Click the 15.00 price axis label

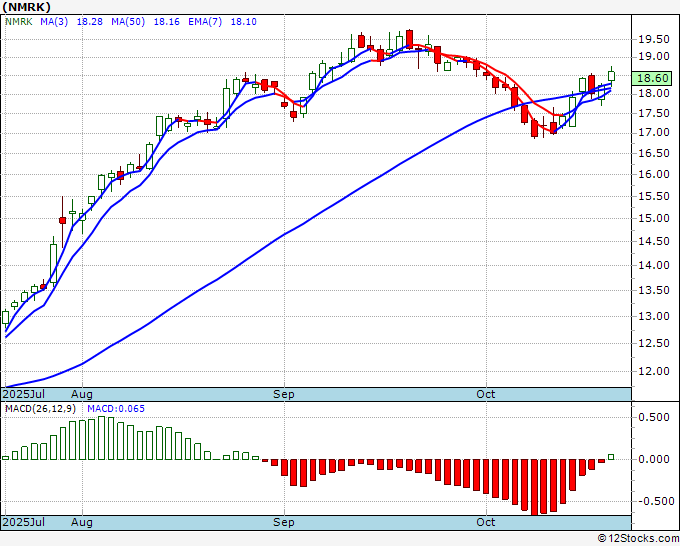click(x=654, y=218)
